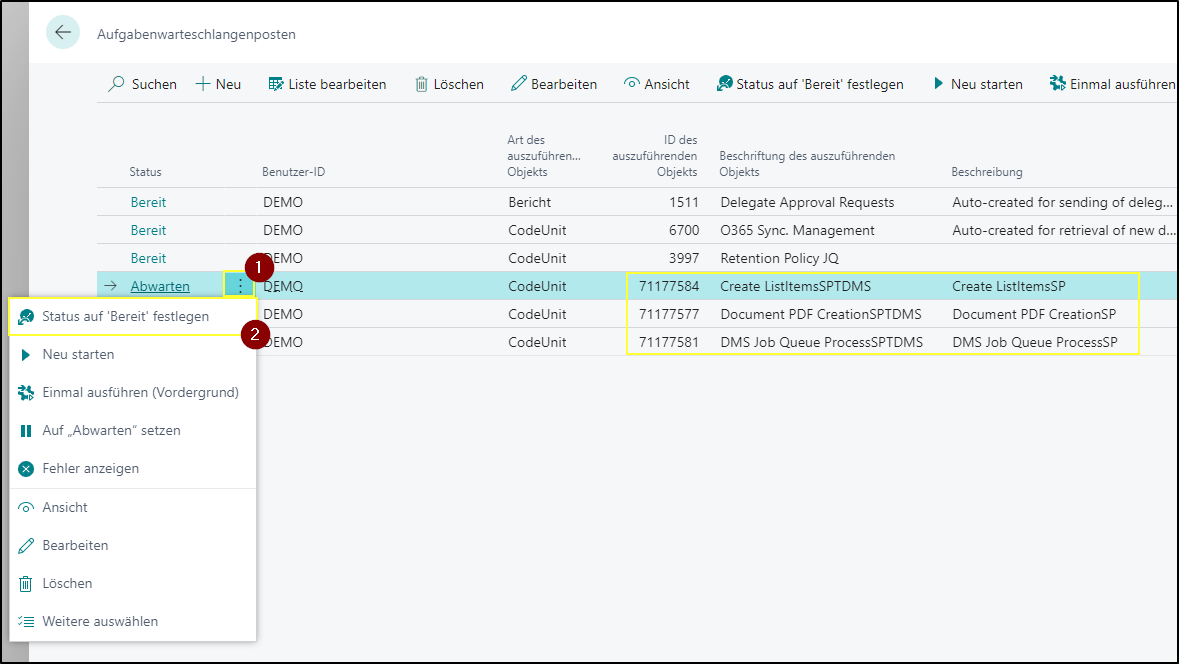Click the Beschreibung column header
This screenshot has width=1179, height=664.
point(987,172)
